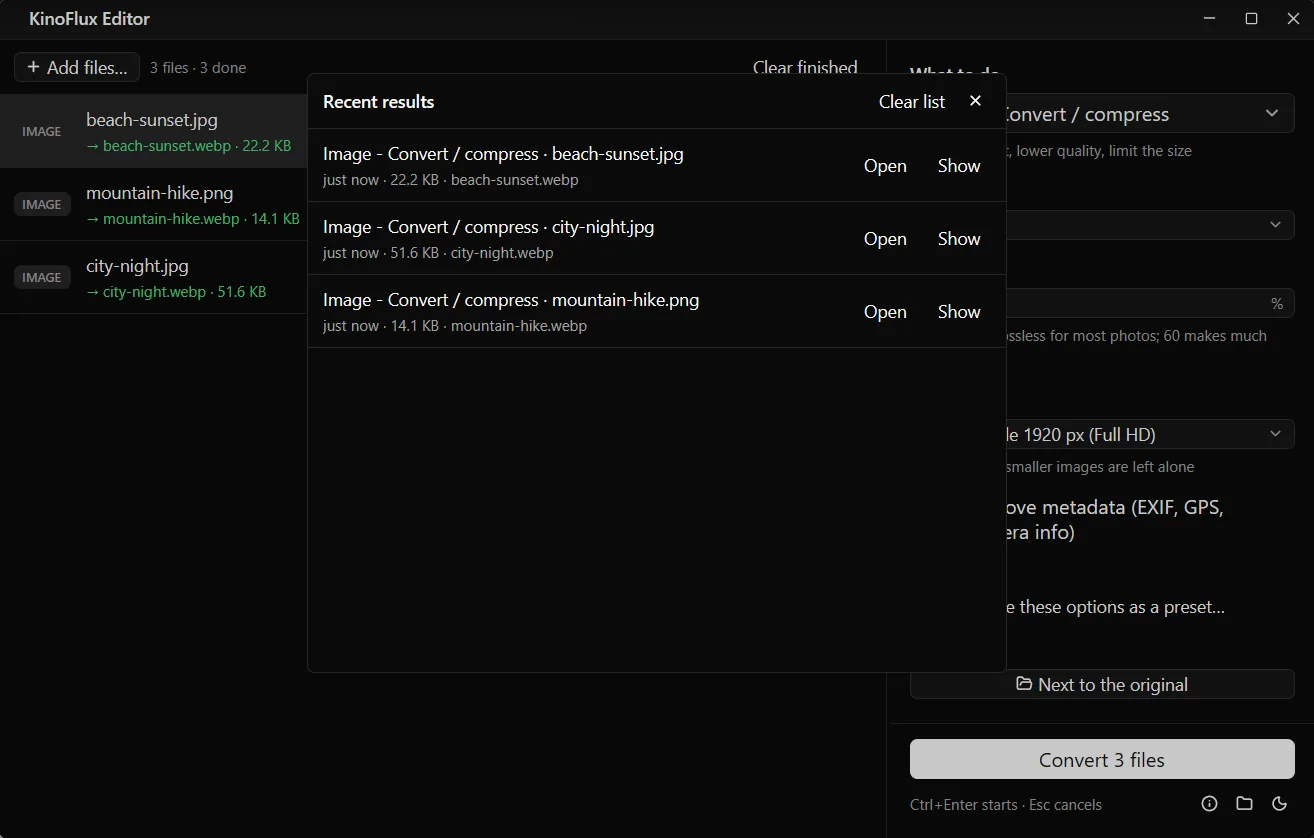Select beach-sunset.jpg in the file list
The height and width of the screenshot is (838, 1314).
point(154,131)
